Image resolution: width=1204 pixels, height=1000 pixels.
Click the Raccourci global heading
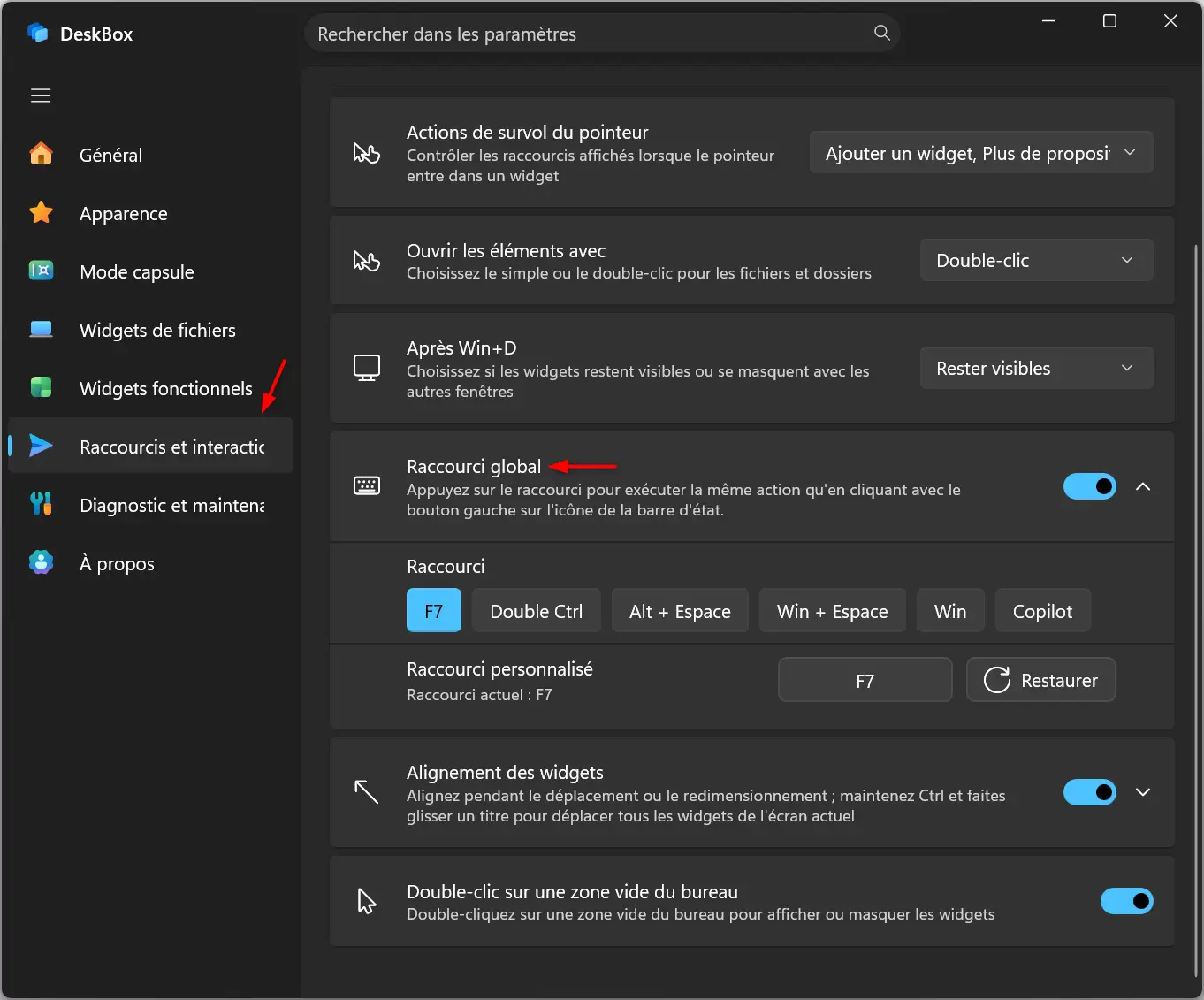click(x=474, y=466)
